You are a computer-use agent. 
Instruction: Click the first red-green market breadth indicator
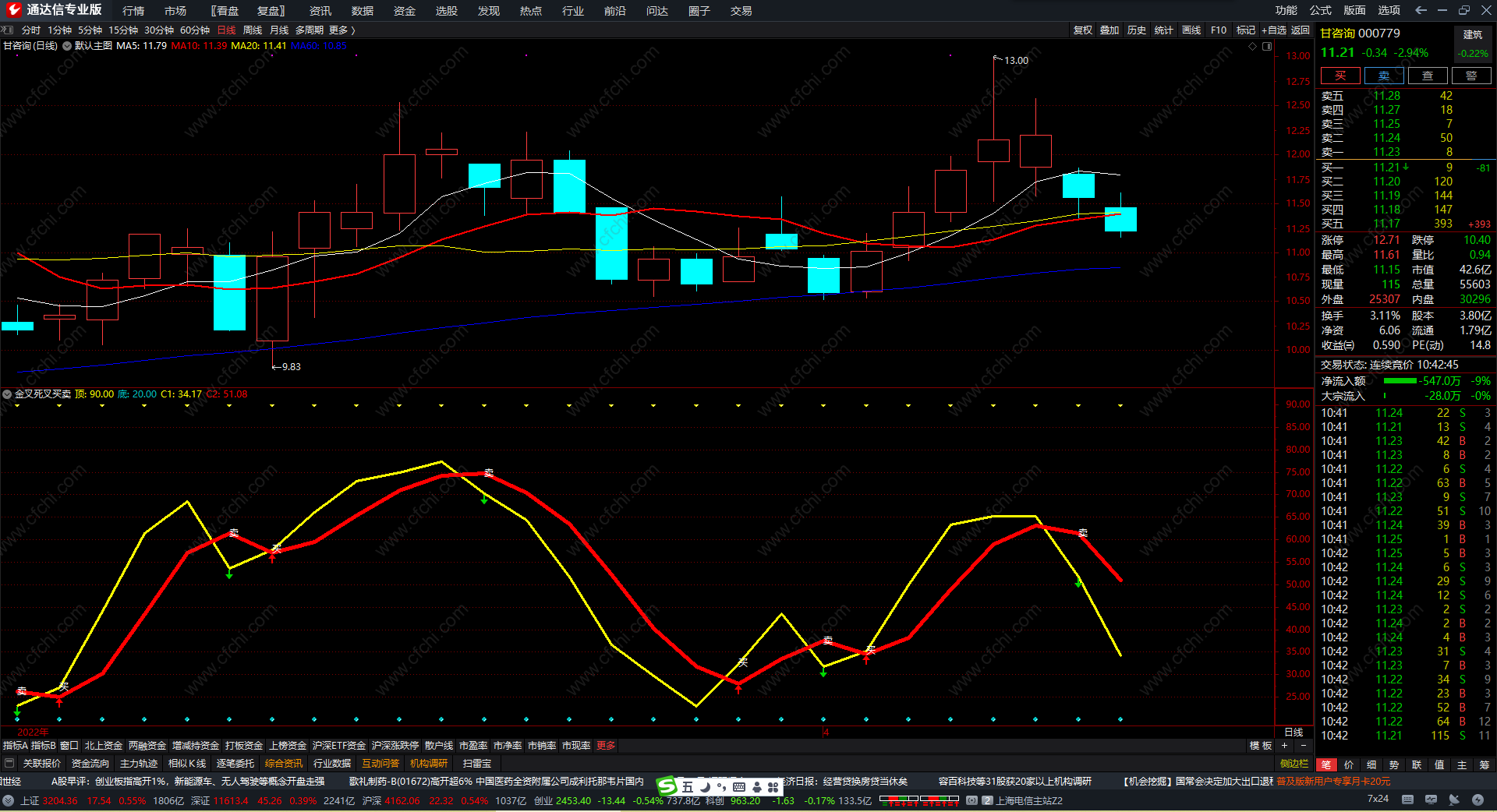click(898, 800)
